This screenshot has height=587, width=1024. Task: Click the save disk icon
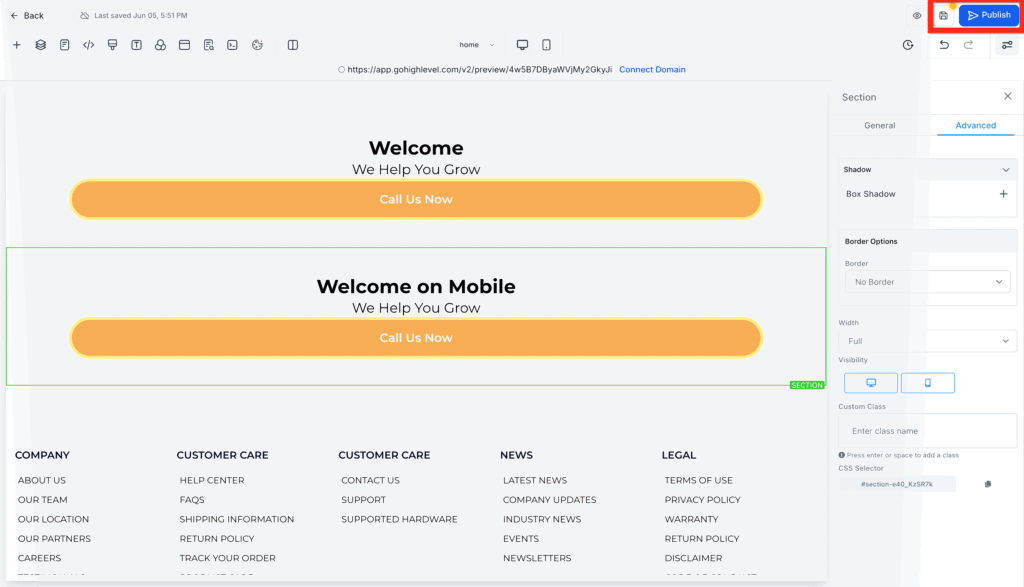pos(943,16)
